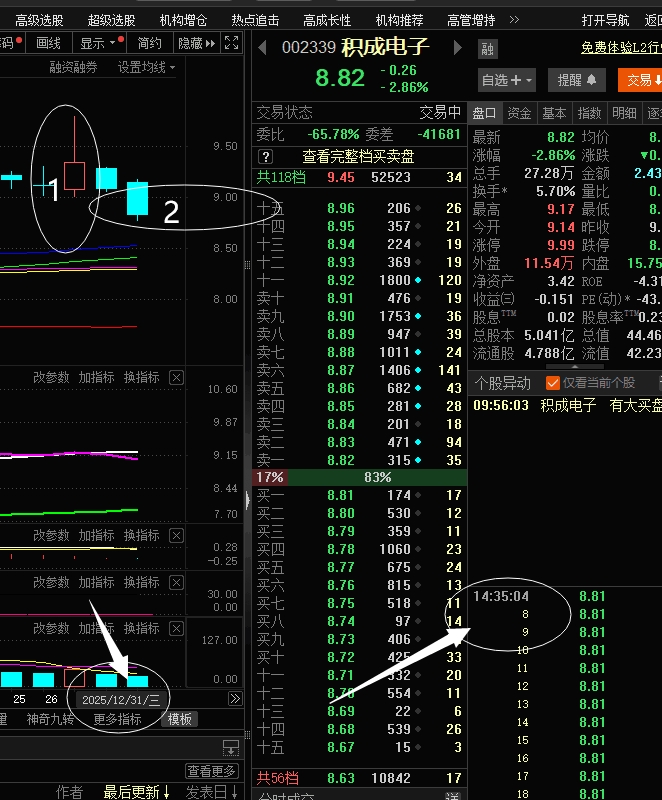Open the 设置均线 dropdown
Screen dimensions: 662x800
146,67
